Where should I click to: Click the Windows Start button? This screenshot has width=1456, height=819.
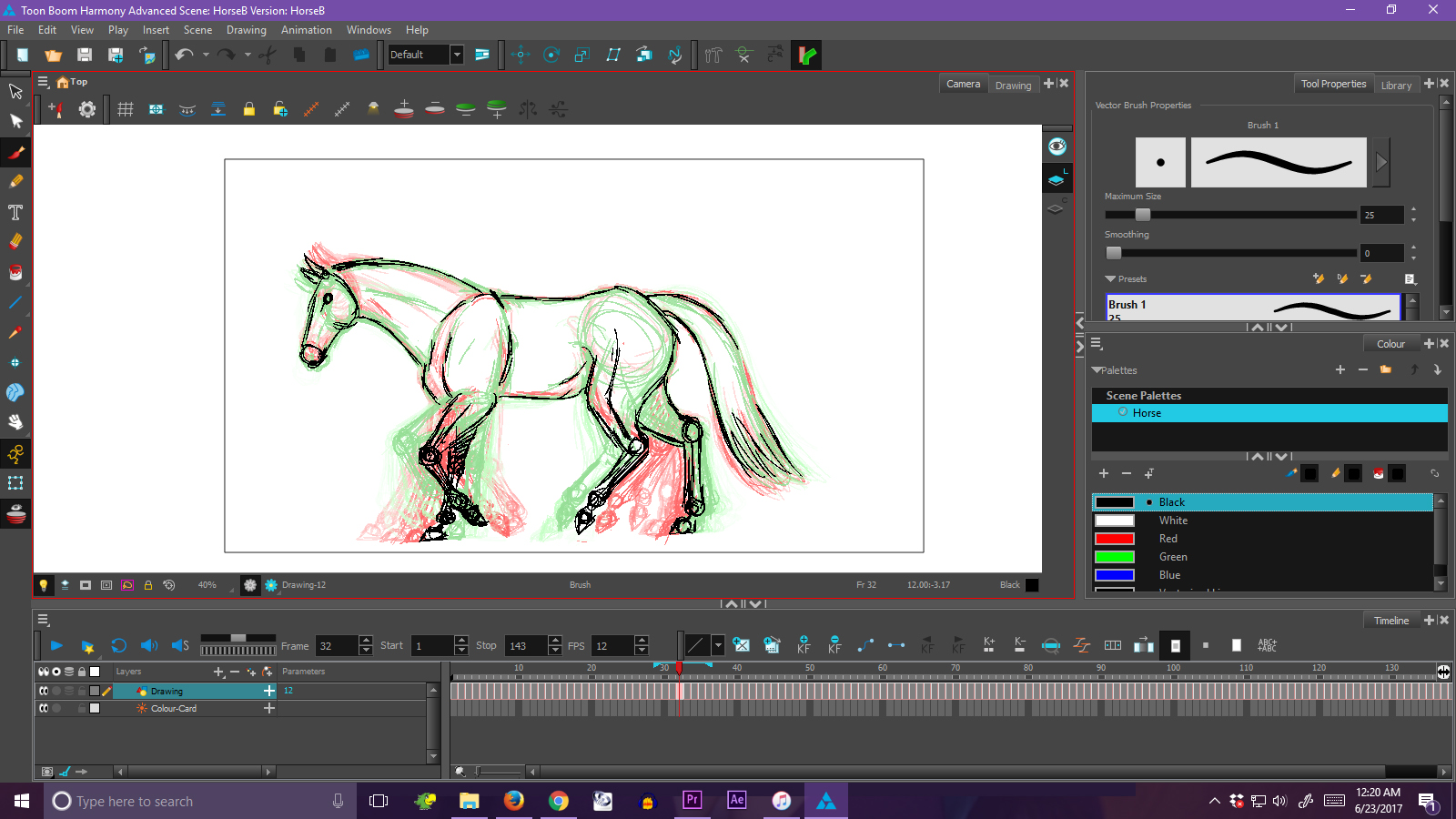point(22,801)
